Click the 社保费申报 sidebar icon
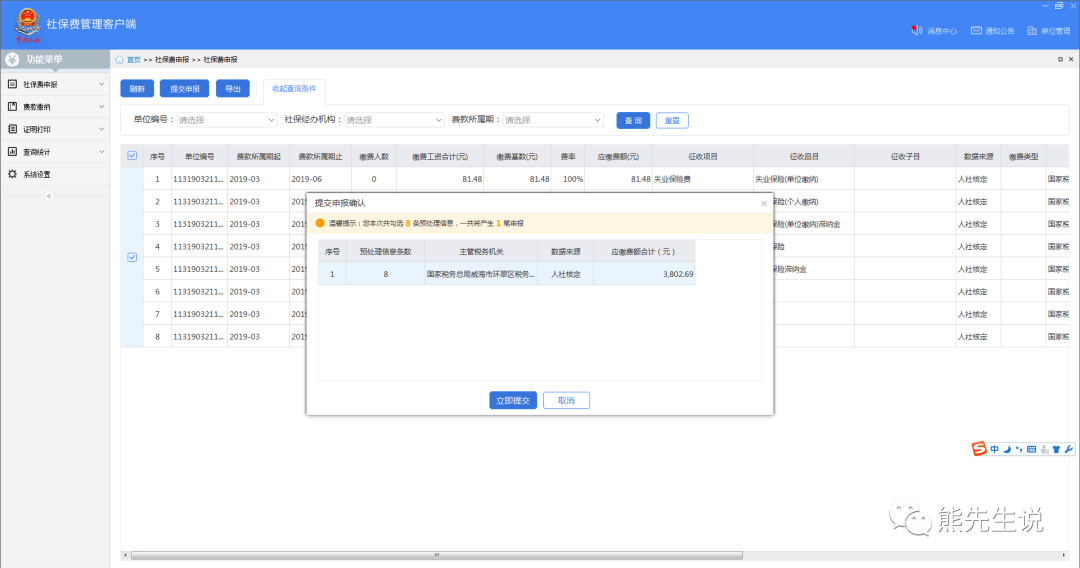Viewport: 1080px width, 568px height. 12,84
